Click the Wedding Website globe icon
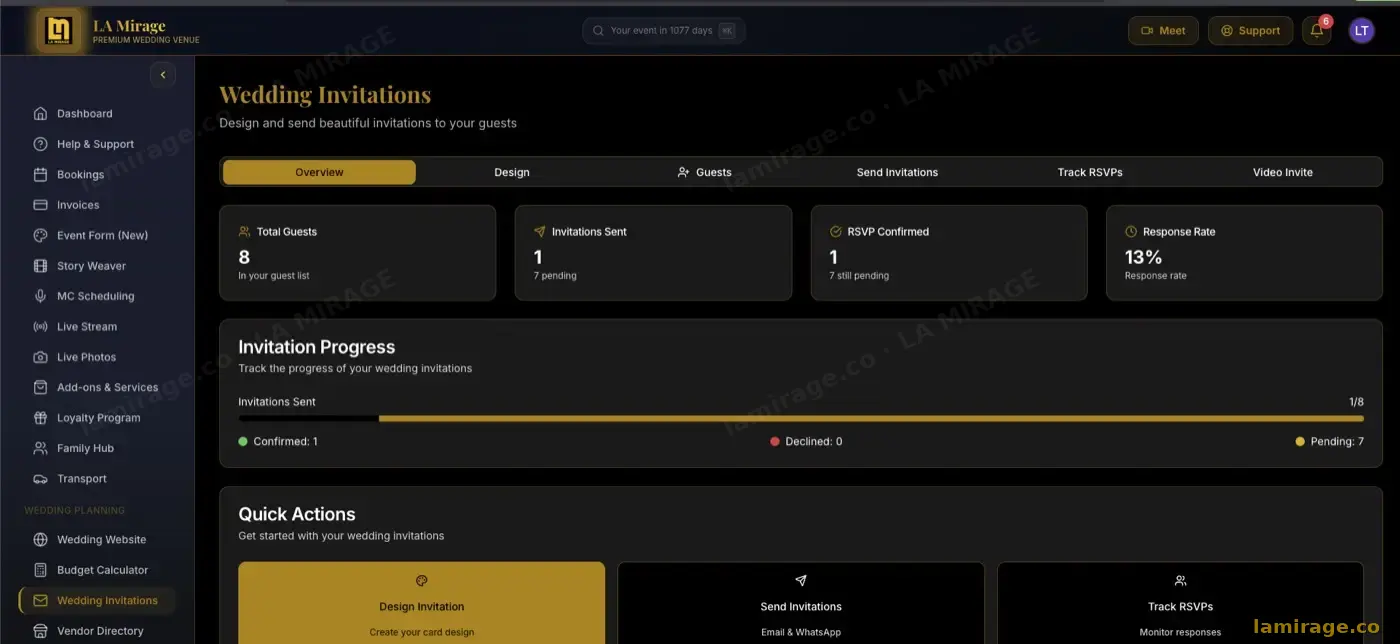Viewport: 1400px width, 644px height. click(40, 540)
